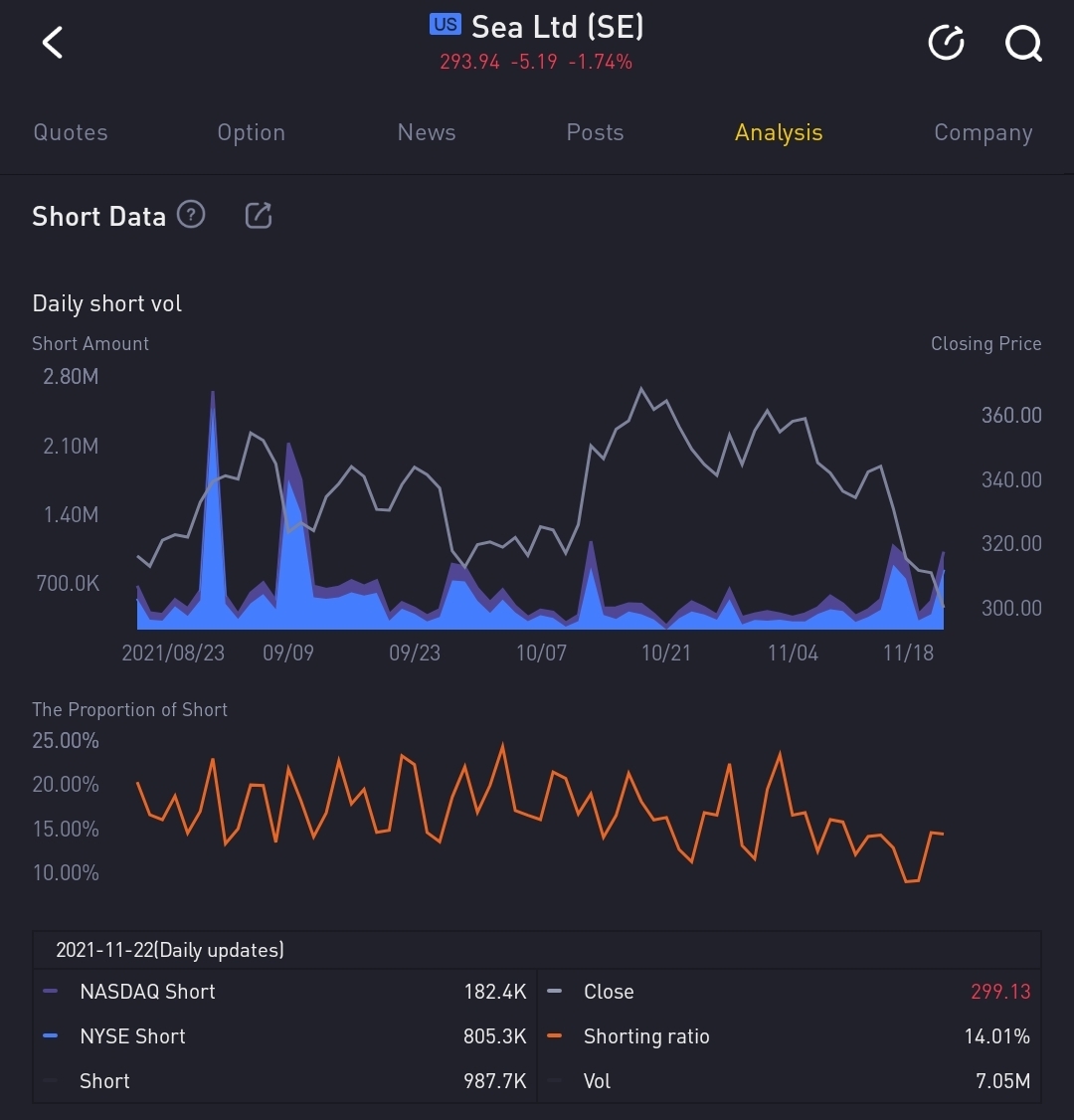Switch to the Quotes tab
Image resolution: width=1074 pixels, height=1120 pixels.
tap(71, 132)
